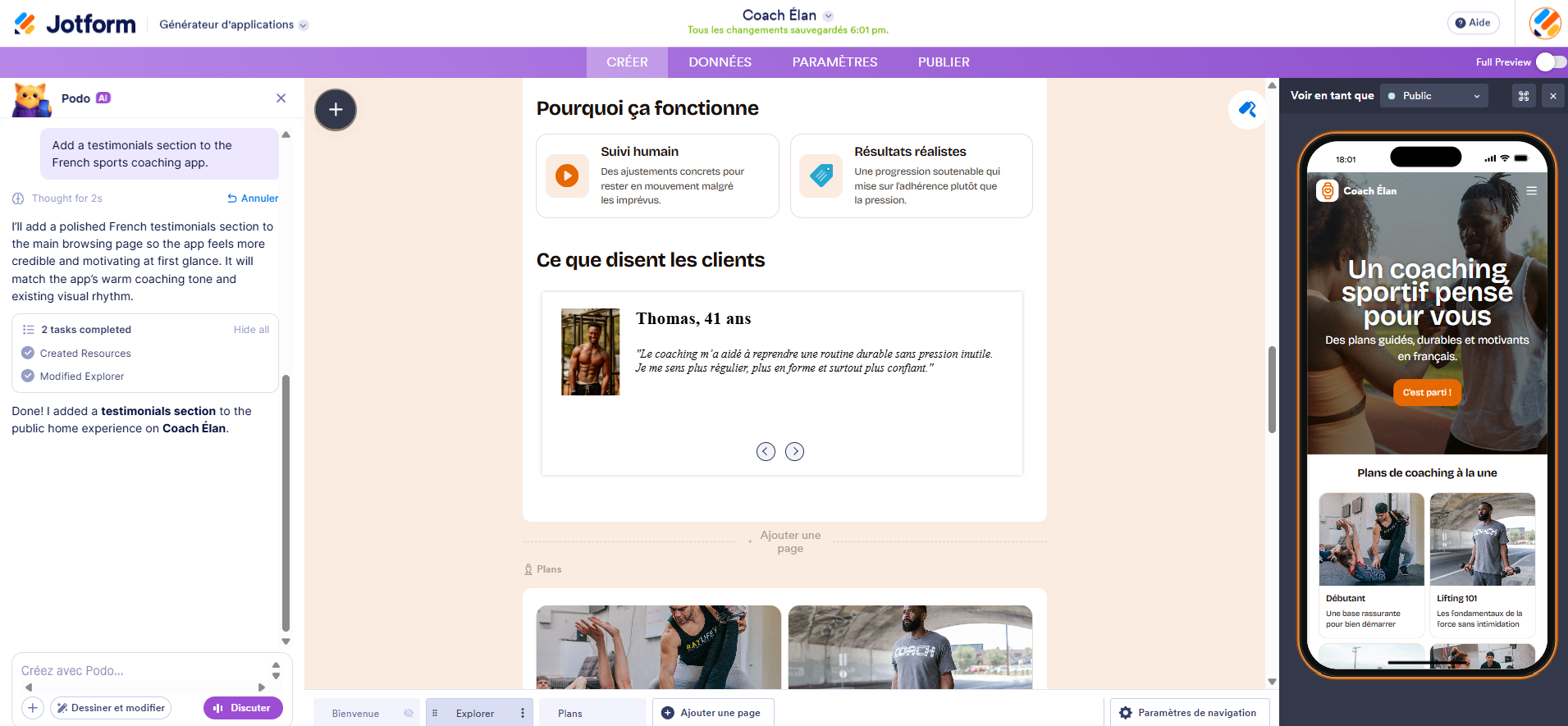Open the Lifting 101 plan card in preview
1568x726 pixels.
click(1482, 564)
